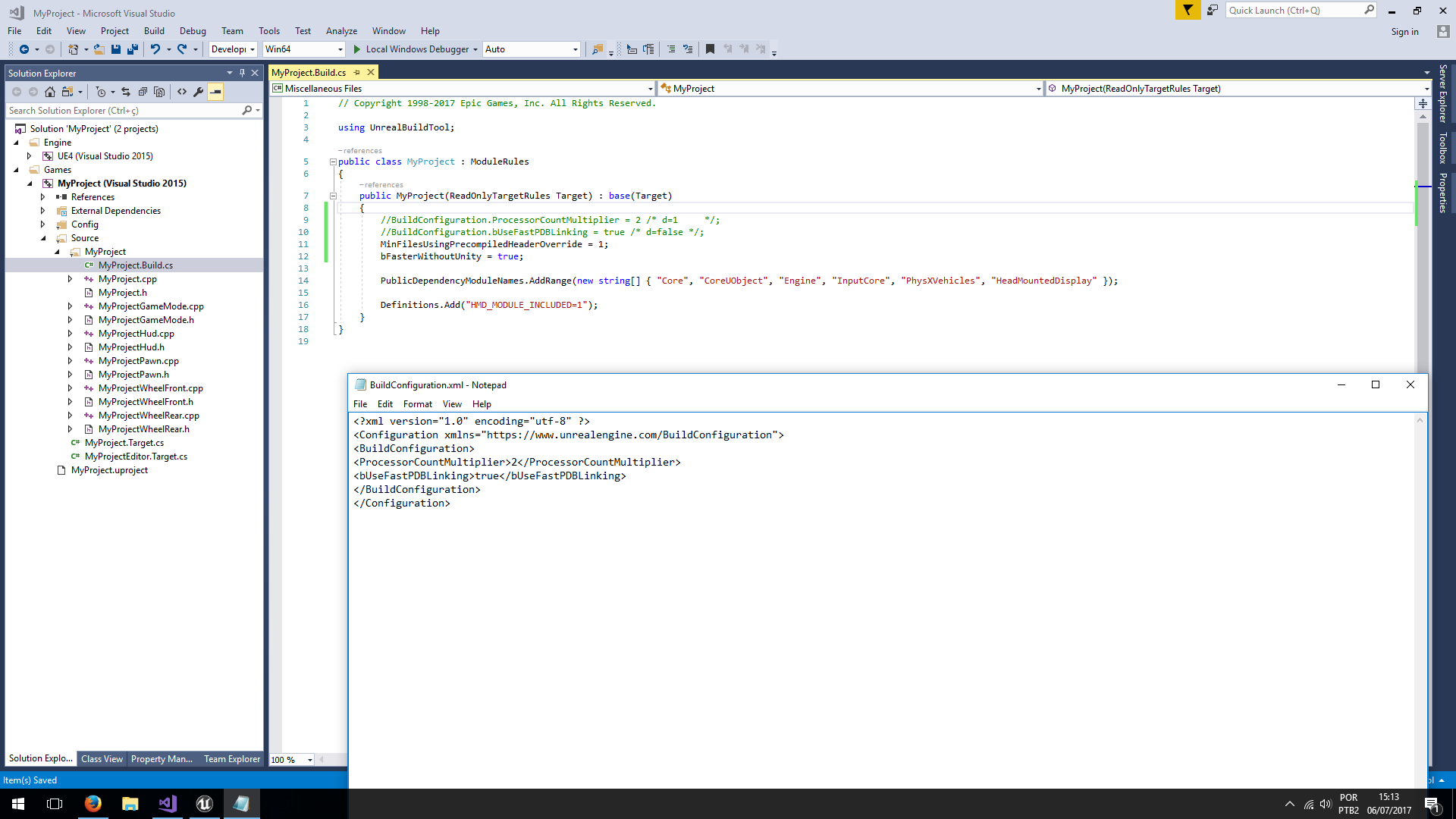Image resolution: width=1456 pixels, height=819 pixels.
Task: Click View Code icon in Solution Explorer
Action: pyautogui.click(x=182, y=92)
